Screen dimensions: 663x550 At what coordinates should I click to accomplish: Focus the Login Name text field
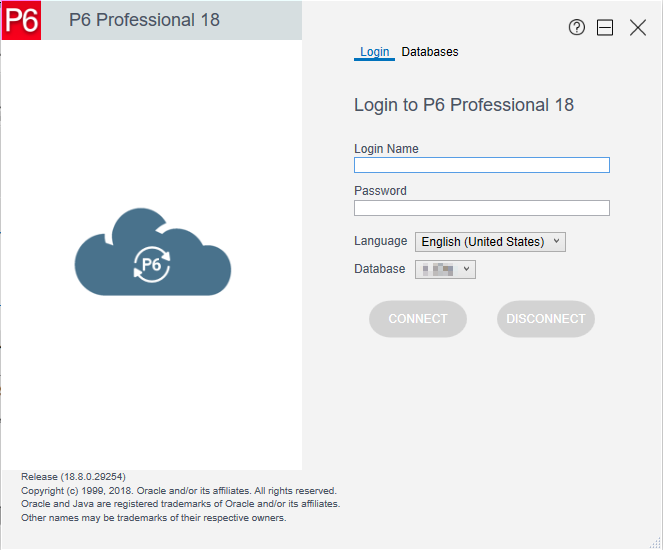[481, 166]
